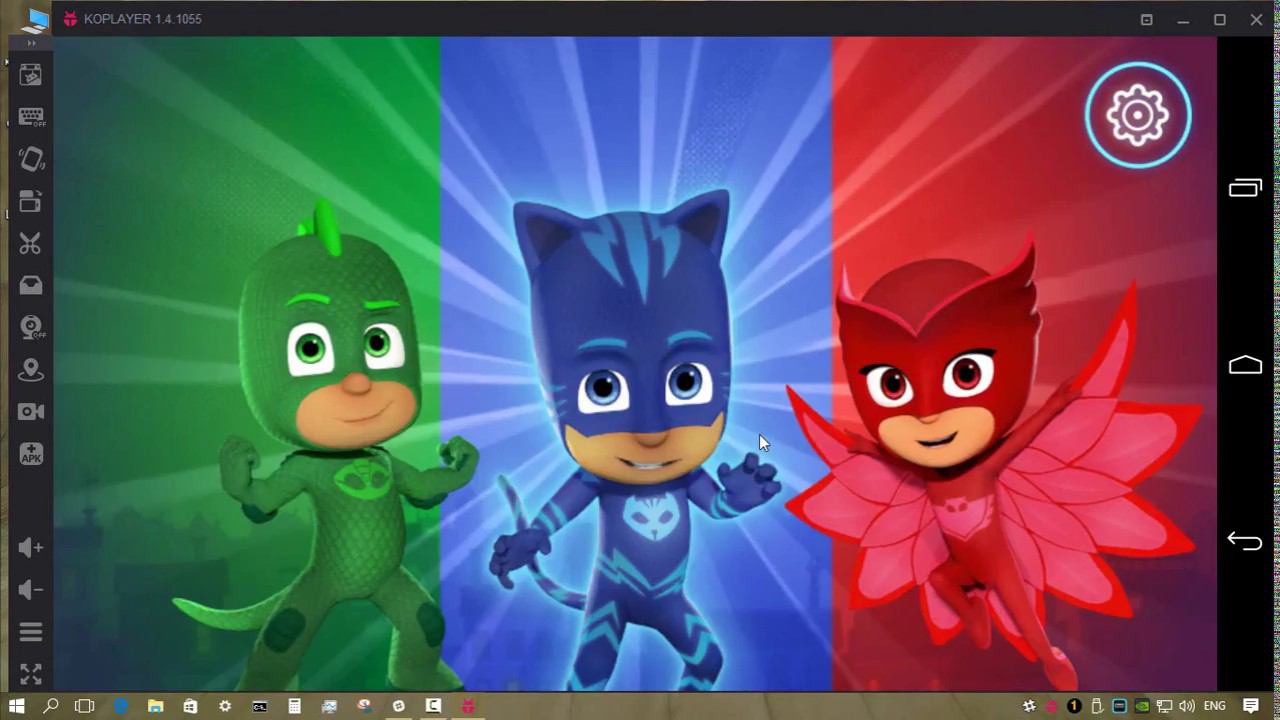This screenshot has width=1280, height=720.
Task: Open Windows taskbar search
Action: 50,706
